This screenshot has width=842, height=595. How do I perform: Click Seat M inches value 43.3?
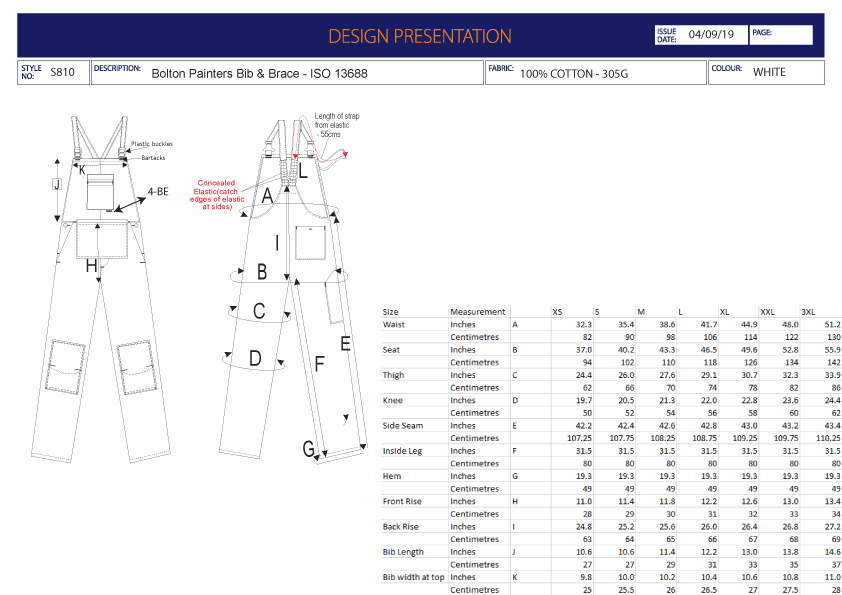[x=667, y=350]
